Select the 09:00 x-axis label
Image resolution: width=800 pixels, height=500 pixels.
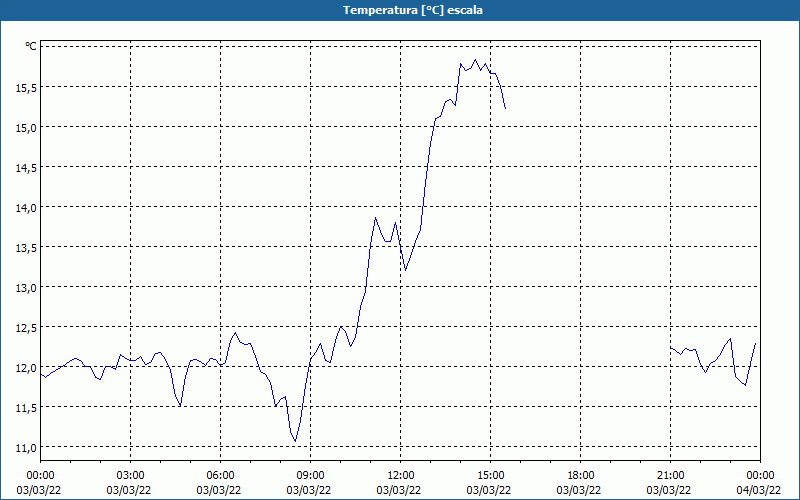click(x=310, y=476)
